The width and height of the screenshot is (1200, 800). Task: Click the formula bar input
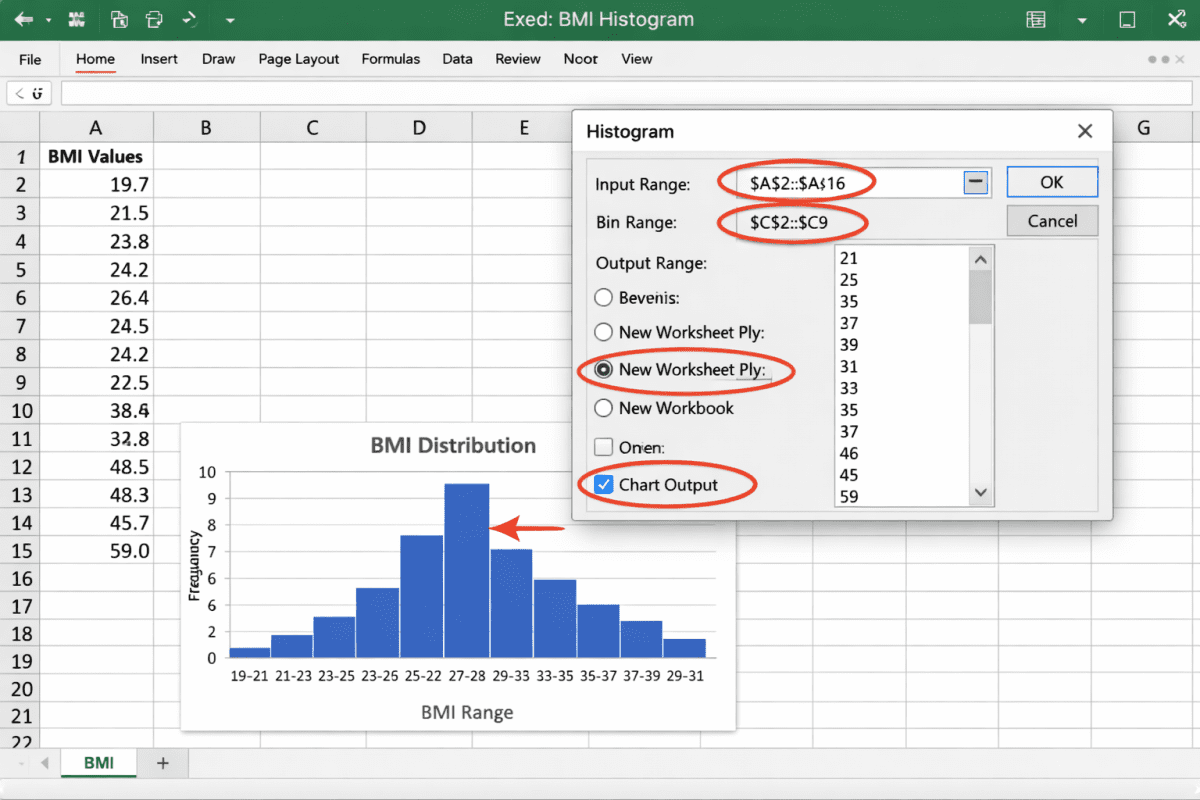click(626, 93)
